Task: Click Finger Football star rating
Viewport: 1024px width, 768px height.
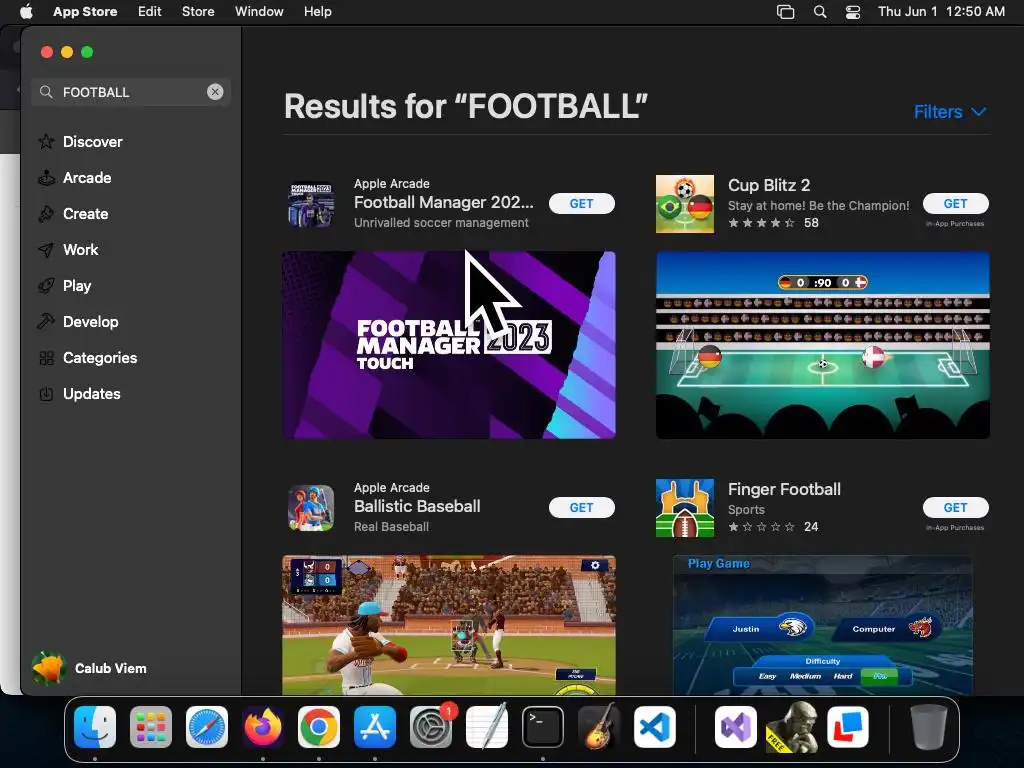Action: (761, 526)
